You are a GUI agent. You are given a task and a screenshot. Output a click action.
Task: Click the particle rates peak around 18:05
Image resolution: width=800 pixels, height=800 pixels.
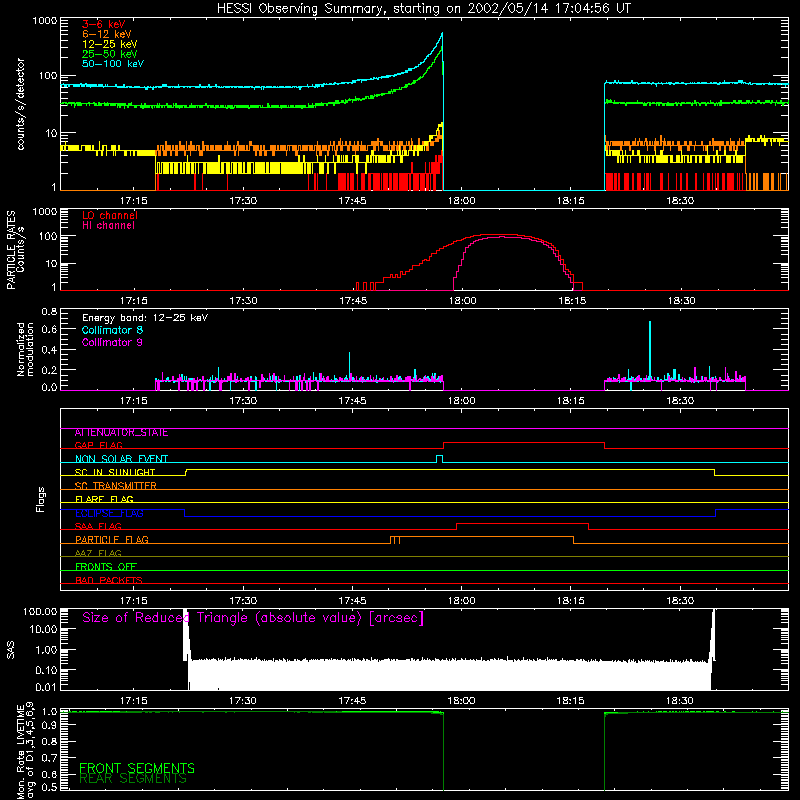503,236
